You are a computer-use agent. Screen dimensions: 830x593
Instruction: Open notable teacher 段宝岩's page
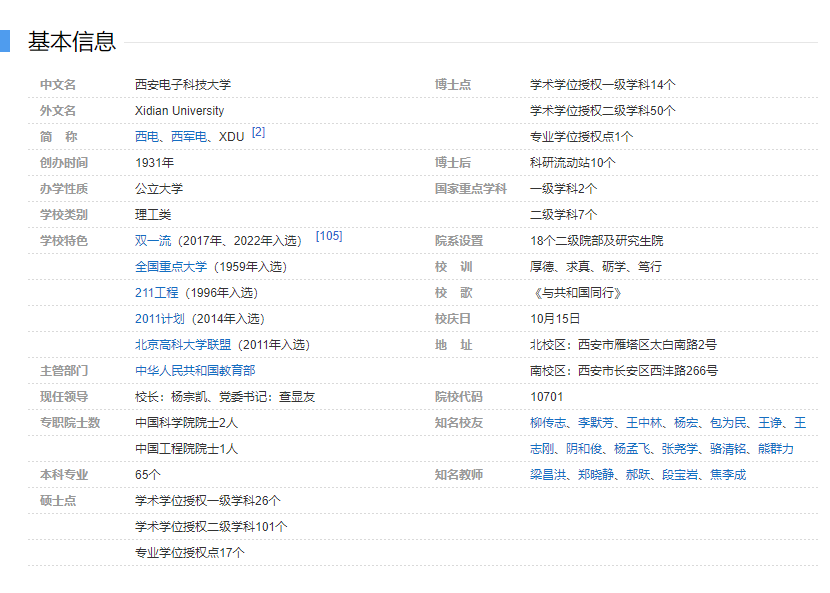click(x=680, y=475)
